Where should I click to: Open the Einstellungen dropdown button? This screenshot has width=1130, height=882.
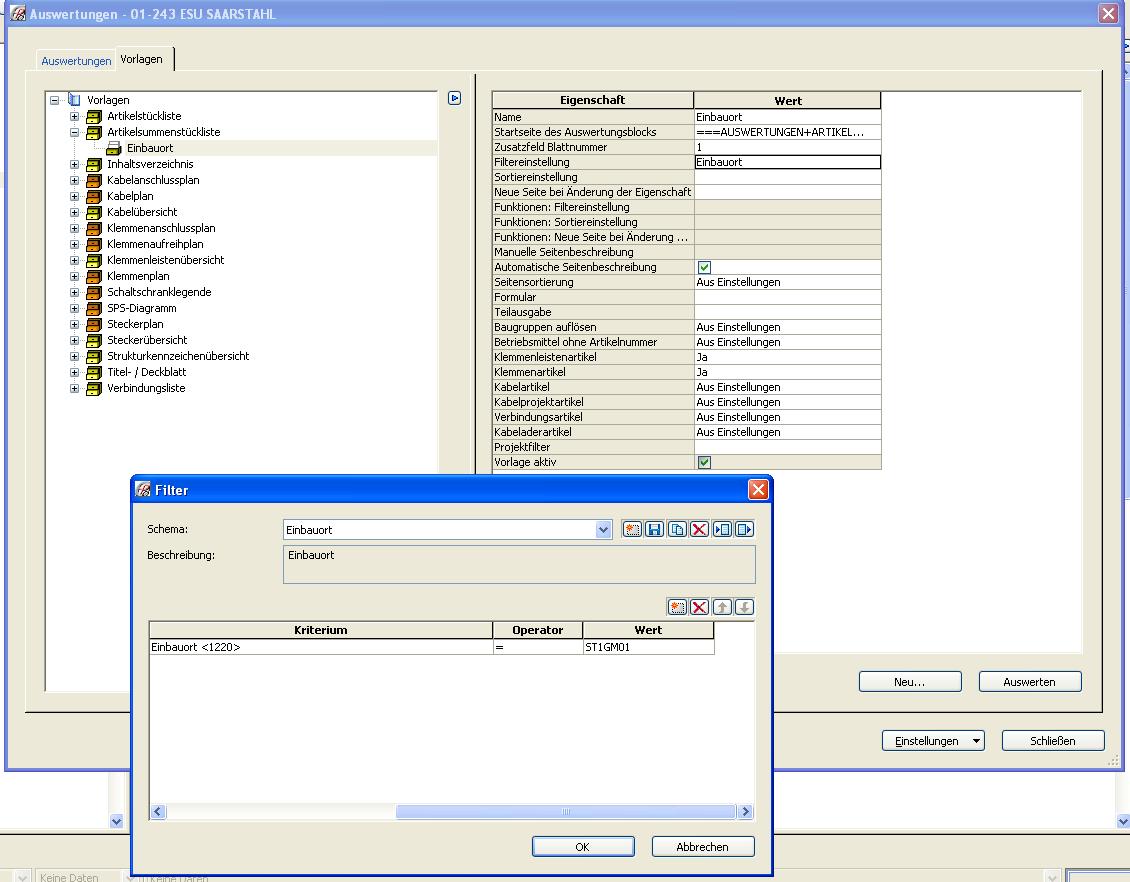coord(933,741)
